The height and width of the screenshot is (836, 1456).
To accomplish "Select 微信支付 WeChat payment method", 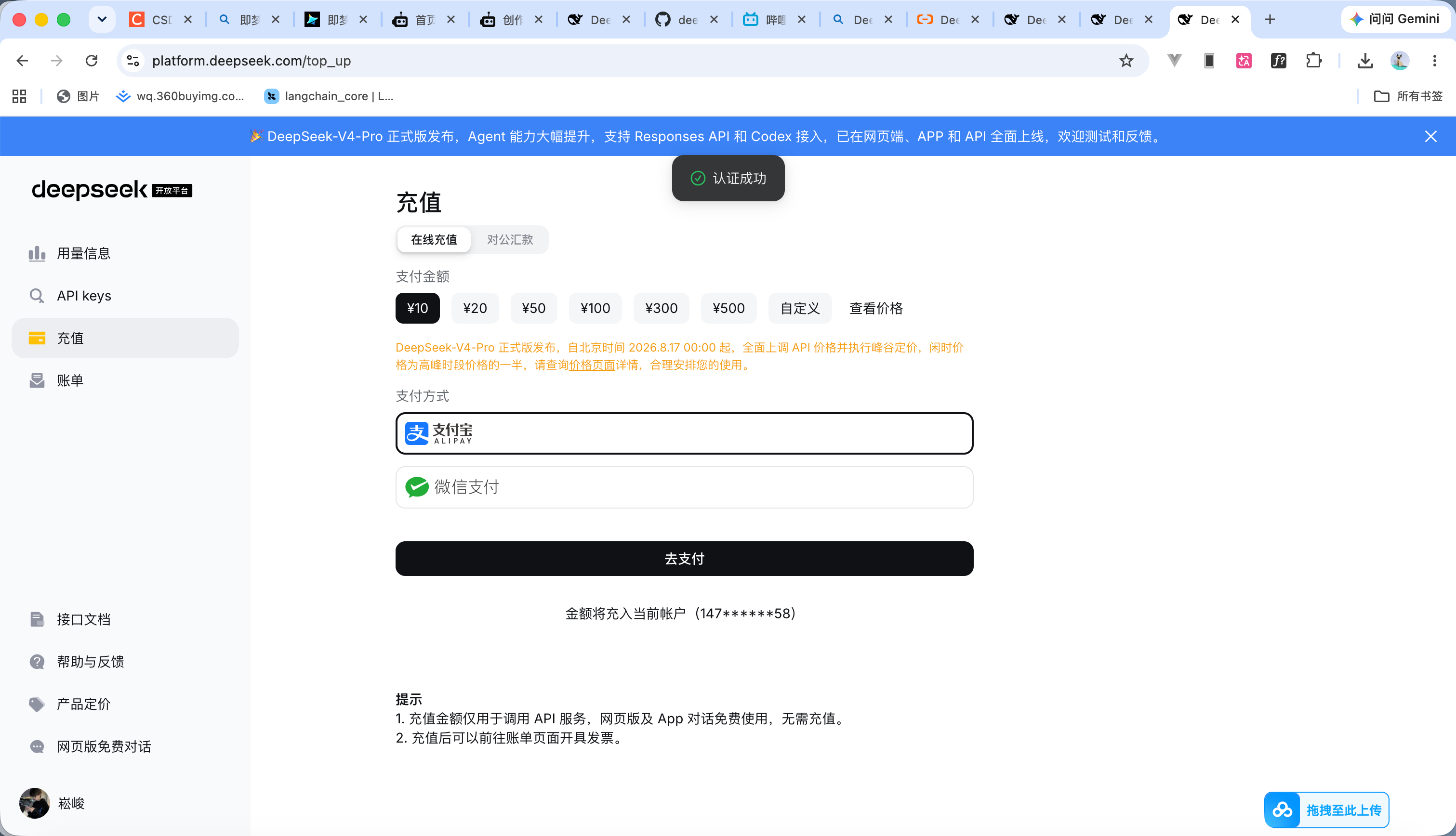I will pos(684,487).
